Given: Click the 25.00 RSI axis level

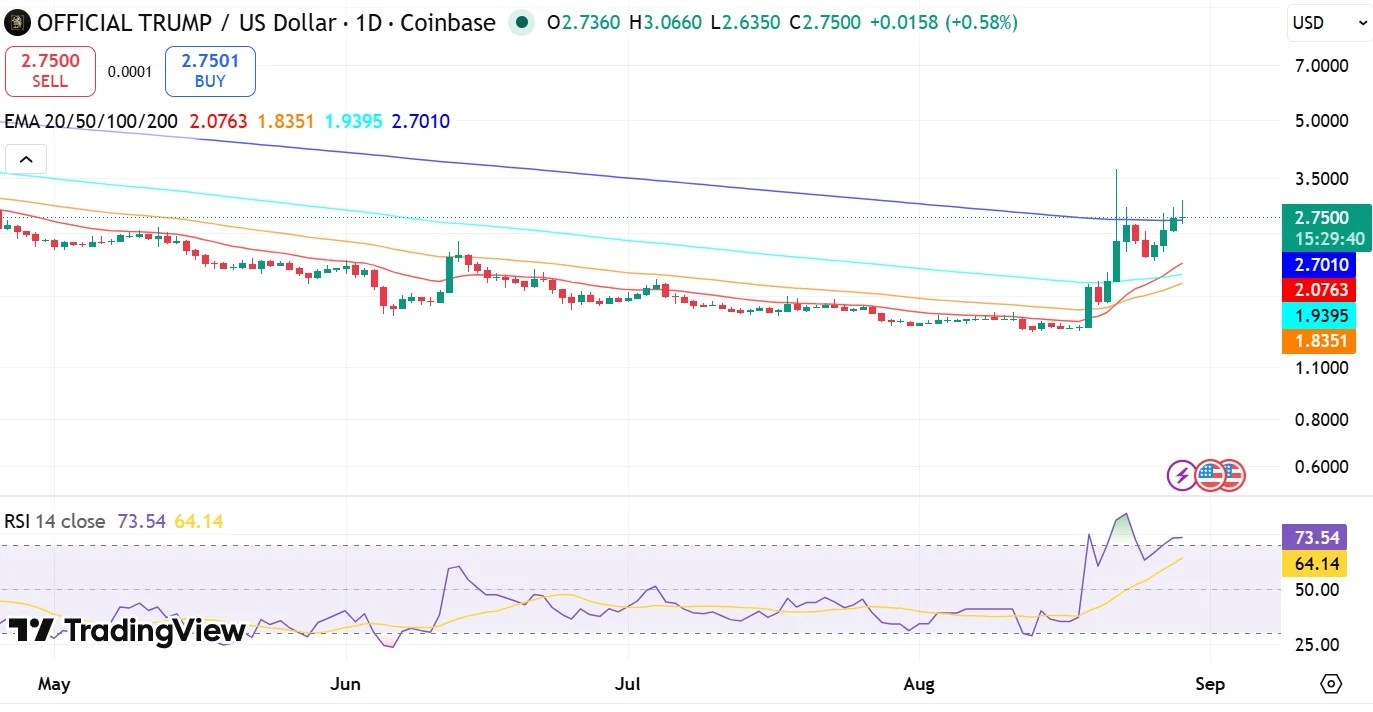Looking at the screenshot, I should tap(1317, 645).
